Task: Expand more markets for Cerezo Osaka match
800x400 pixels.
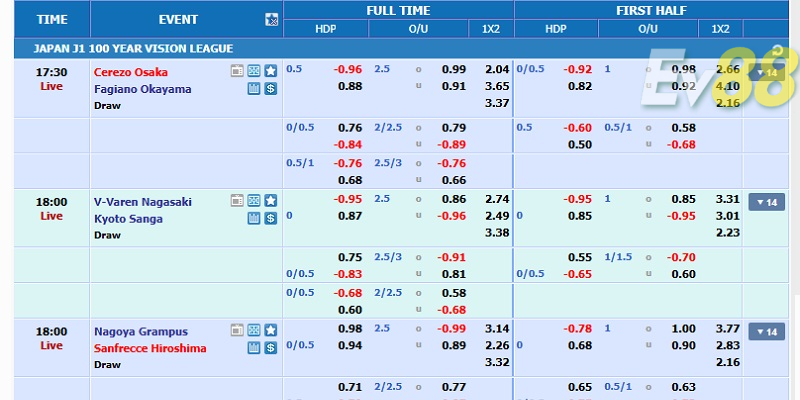Action: point(767,72)
